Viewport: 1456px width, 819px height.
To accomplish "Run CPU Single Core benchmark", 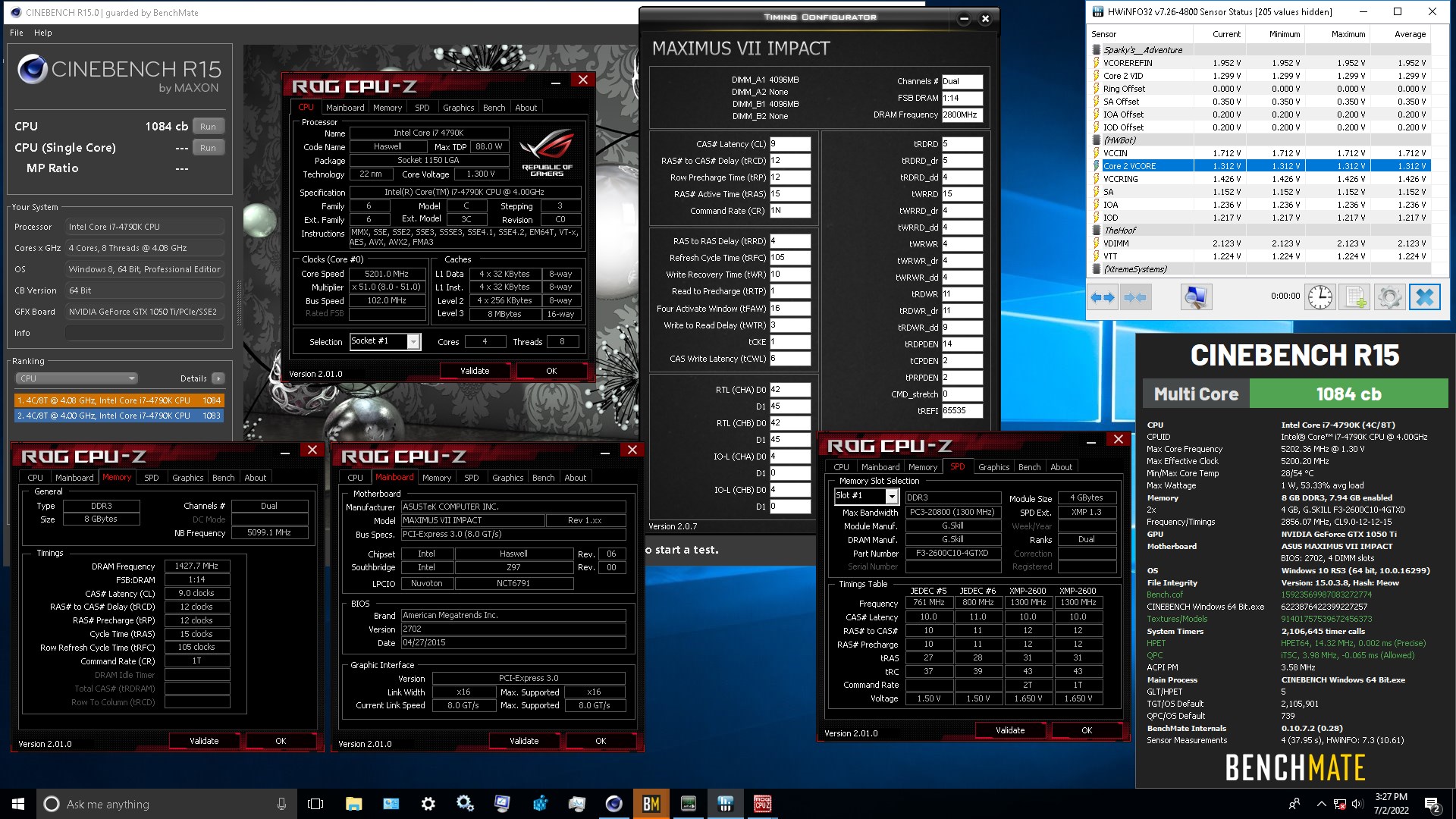I will pos(209,148).
